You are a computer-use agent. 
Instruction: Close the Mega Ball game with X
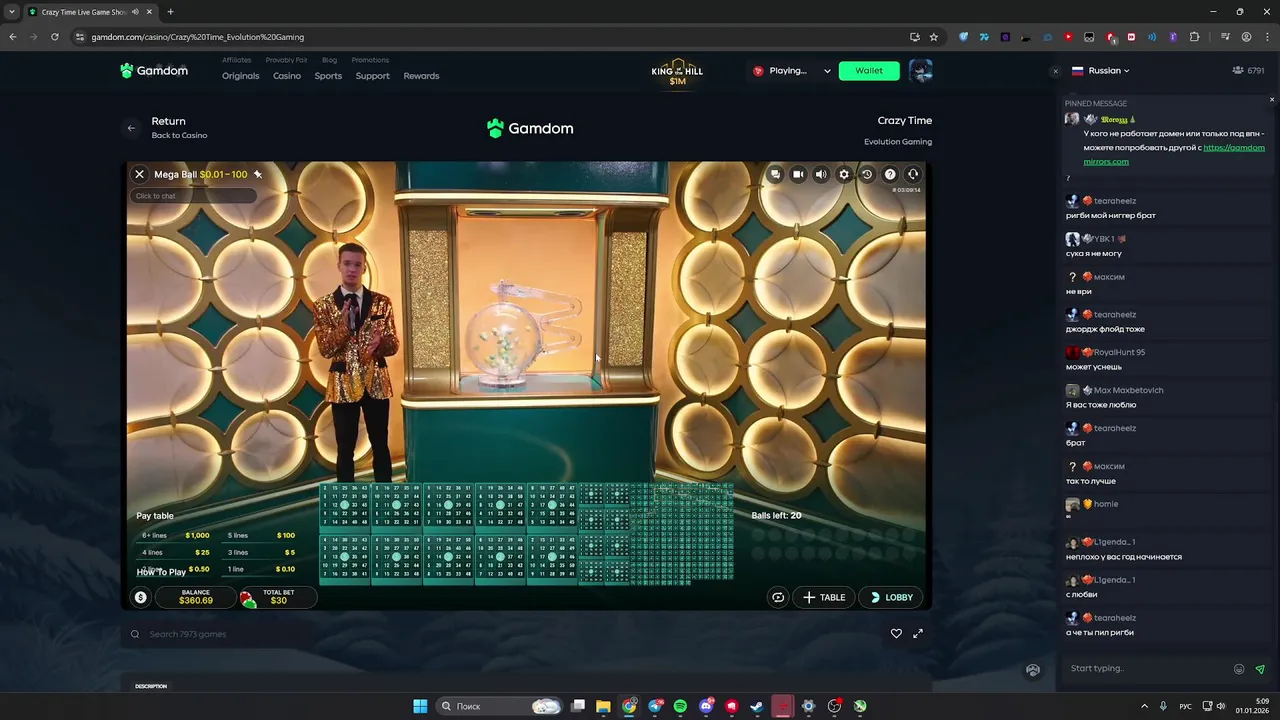coord(140,174)
